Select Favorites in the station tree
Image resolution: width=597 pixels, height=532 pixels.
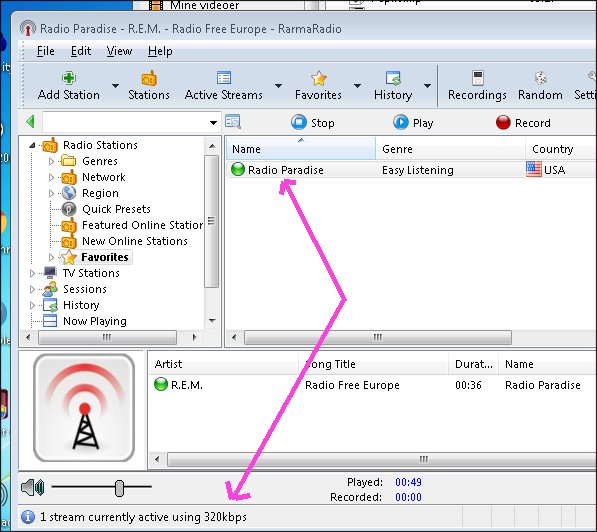point(105,257)
